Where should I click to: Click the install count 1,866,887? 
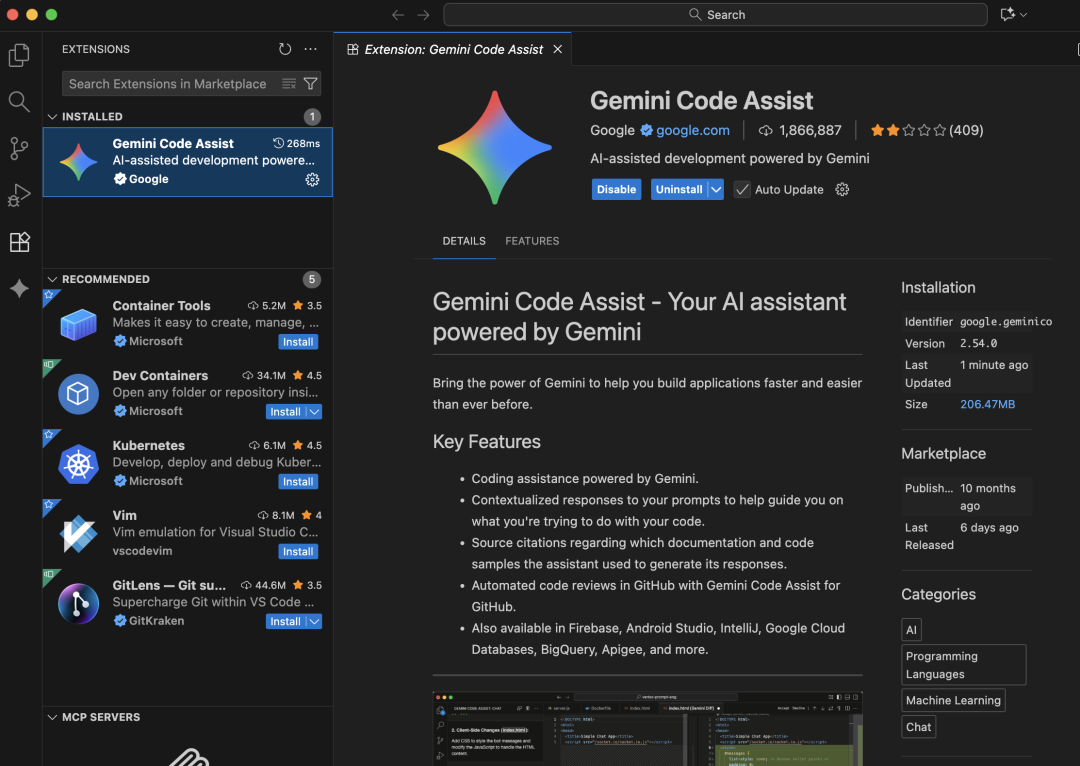tap(800, 130)
